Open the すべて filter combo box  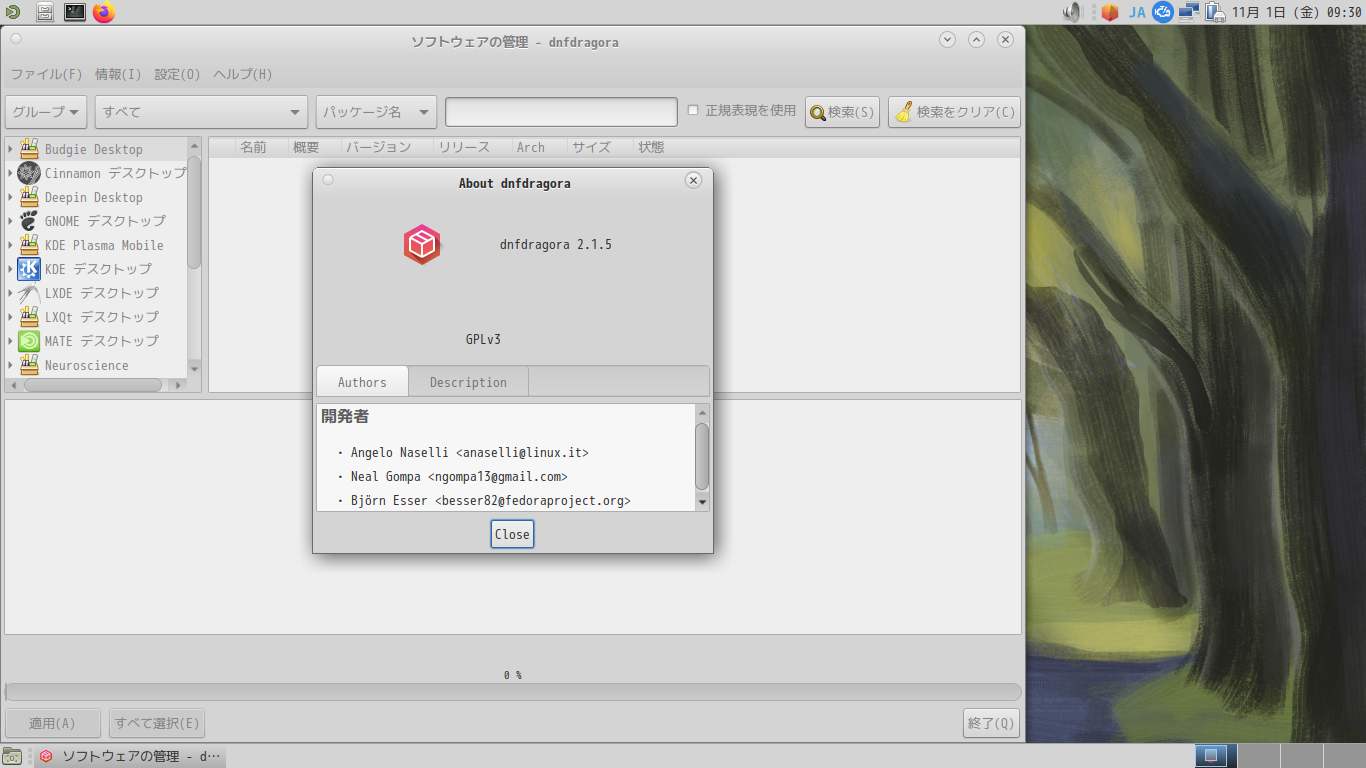tap(200, 111)
